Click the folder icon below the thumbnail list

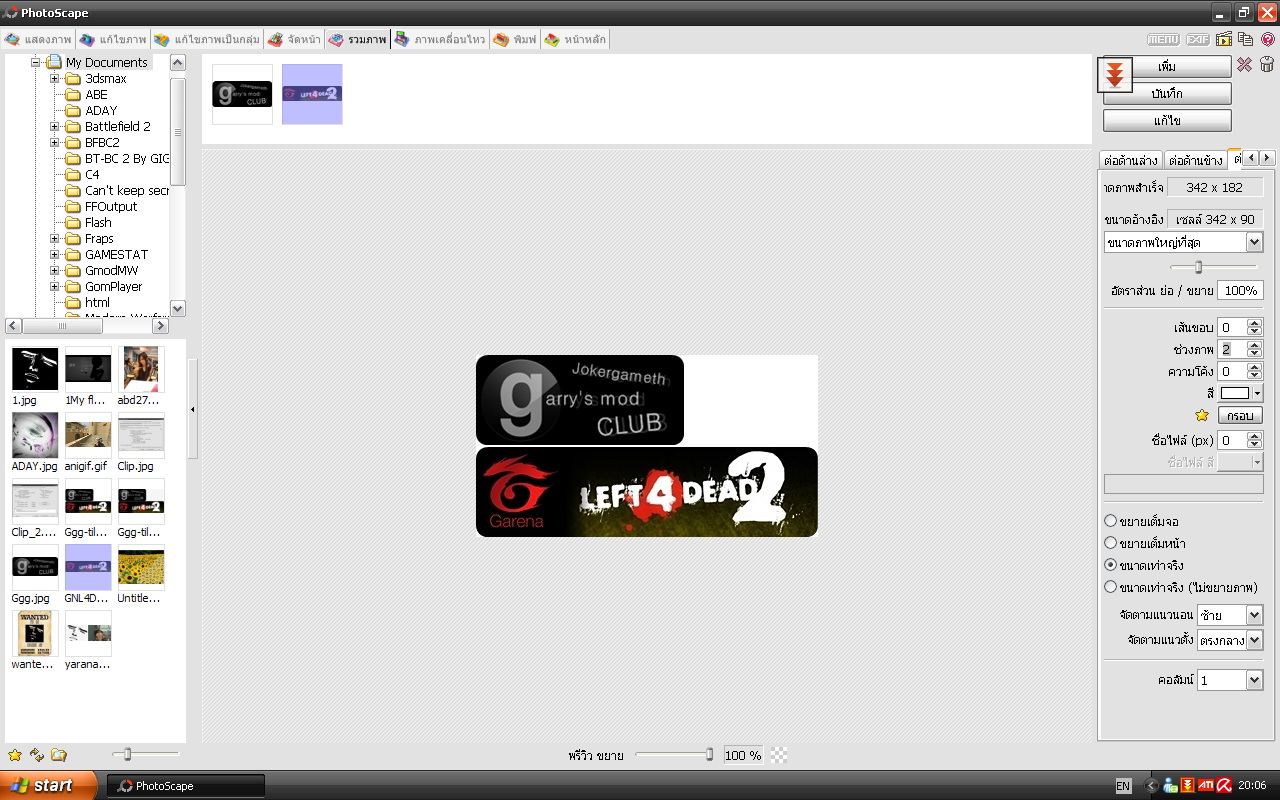coord(59,755)
